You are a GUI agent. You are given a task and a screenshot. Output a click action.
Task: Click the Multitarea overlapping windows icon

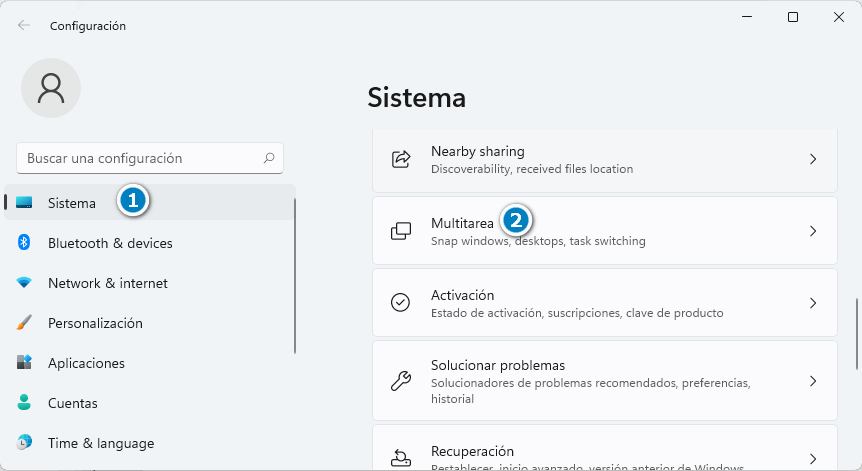pyautogui.click(x=401, y=231)
